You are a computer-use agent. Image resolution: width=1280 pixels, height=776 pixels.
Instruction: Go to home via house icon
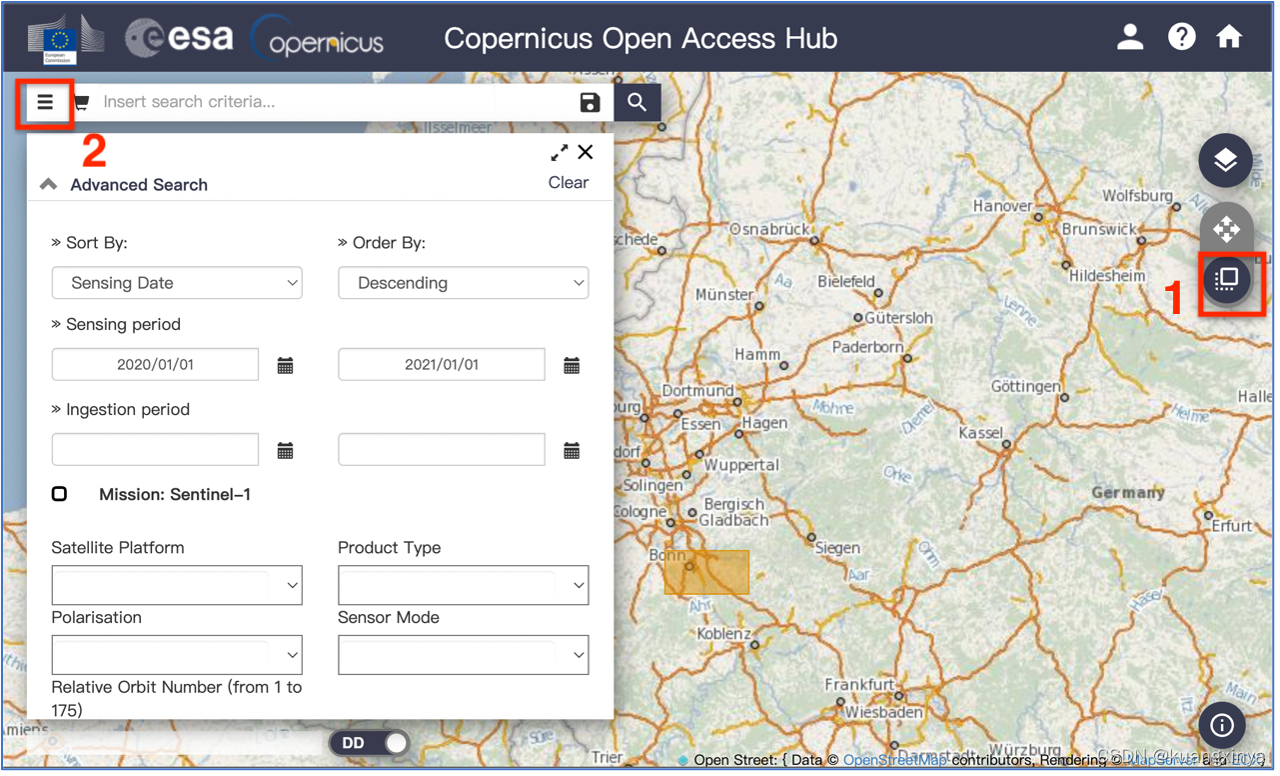1229,37
